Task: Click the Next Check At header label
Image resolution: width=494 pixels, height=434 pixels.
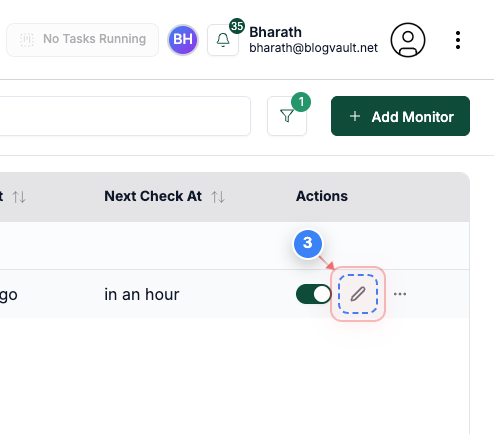Action: pyautogui.click(x=153, y=196)
